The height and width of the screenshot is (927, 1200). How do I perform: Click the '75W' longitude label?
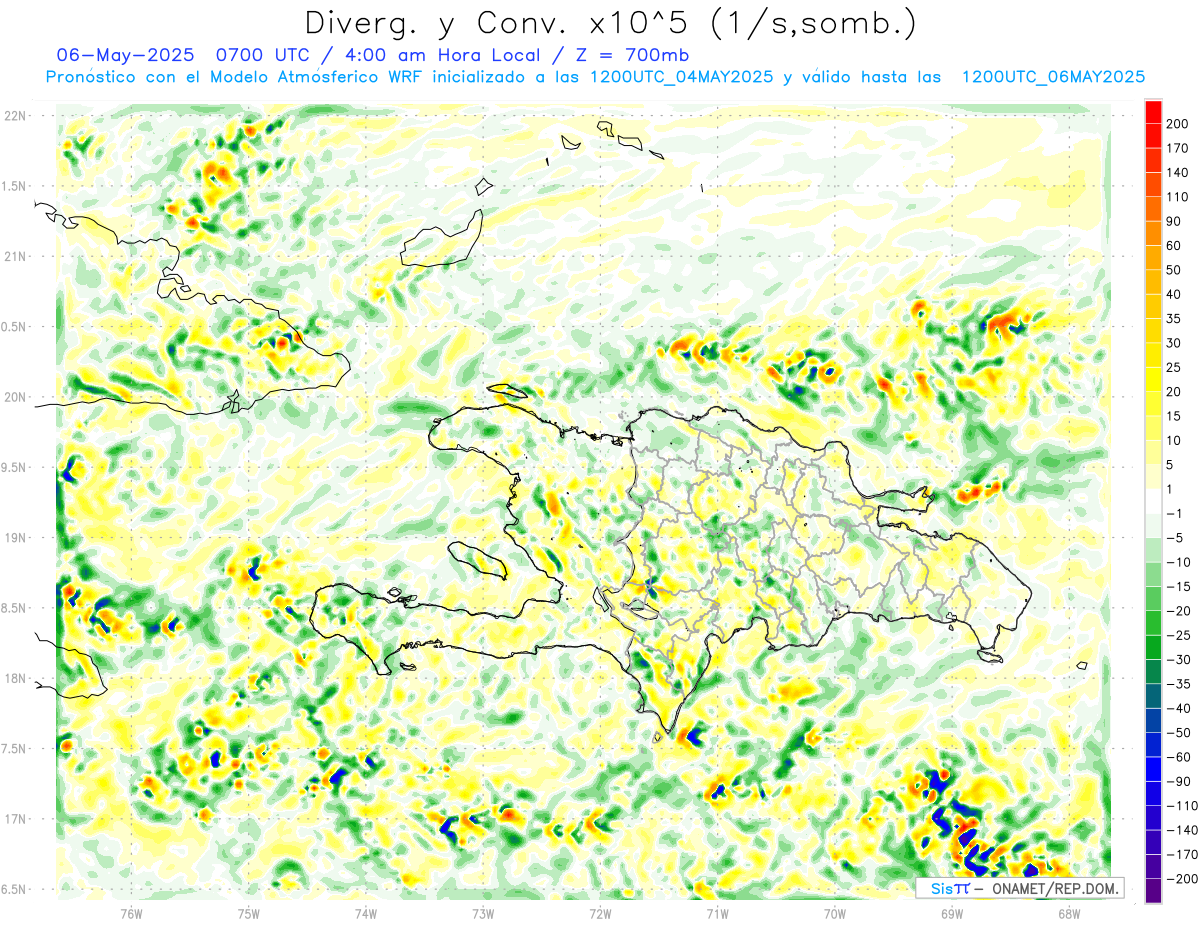[249, 913]
